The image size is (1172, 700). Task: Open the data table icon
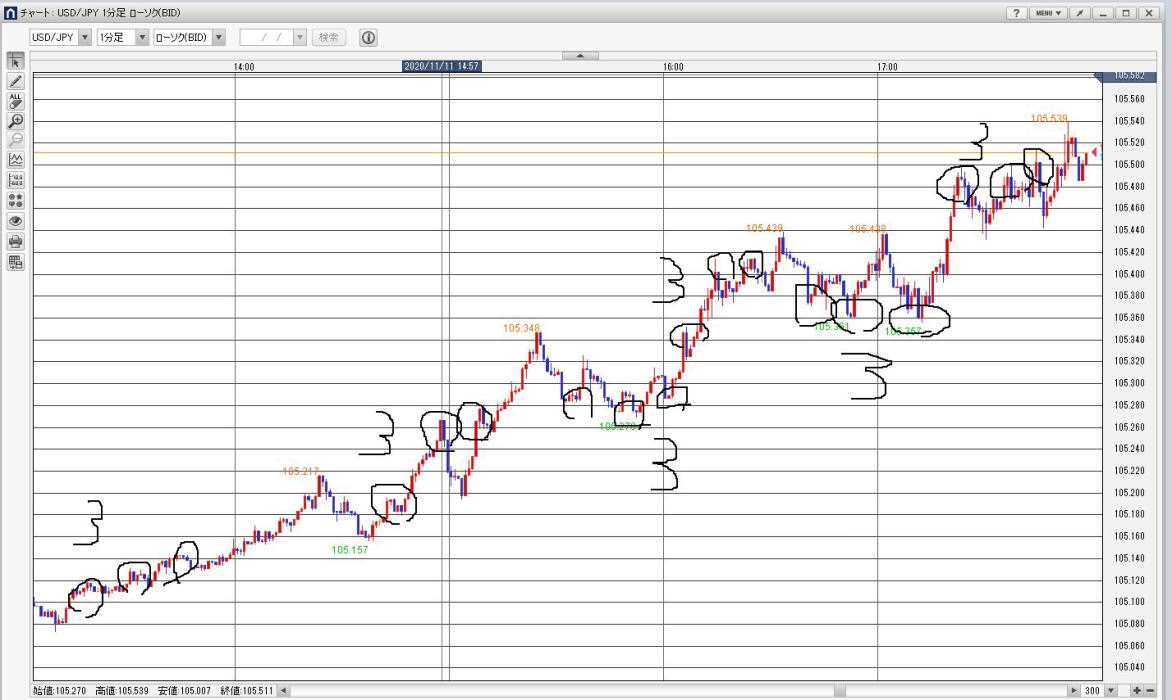coord(15,263)
